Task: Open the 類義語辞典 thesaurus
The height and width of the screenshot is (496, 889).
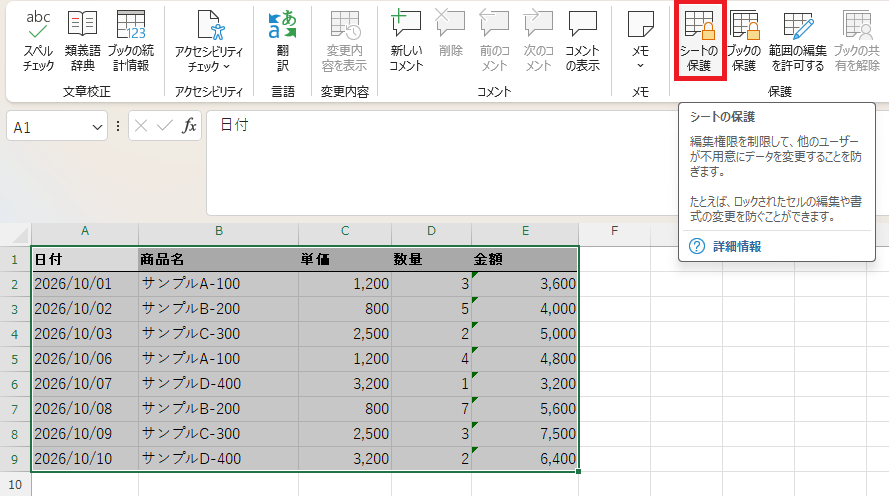Action: (x=82, y=41)
